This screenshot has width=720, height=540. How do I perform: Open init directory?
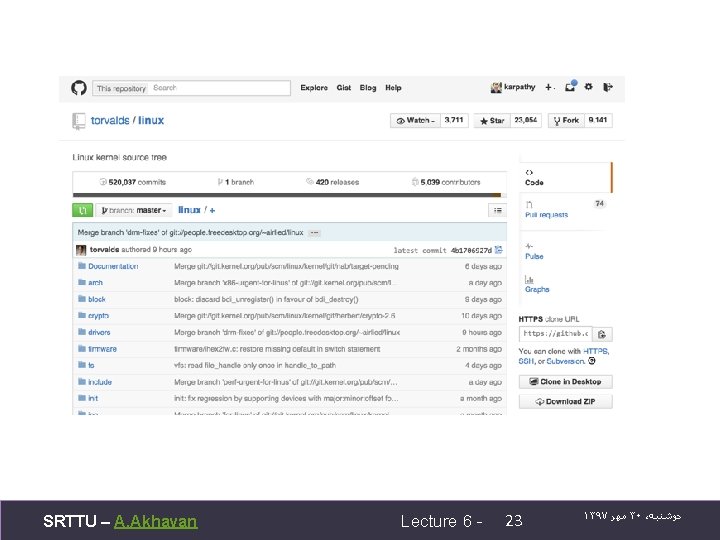[93, 399]
